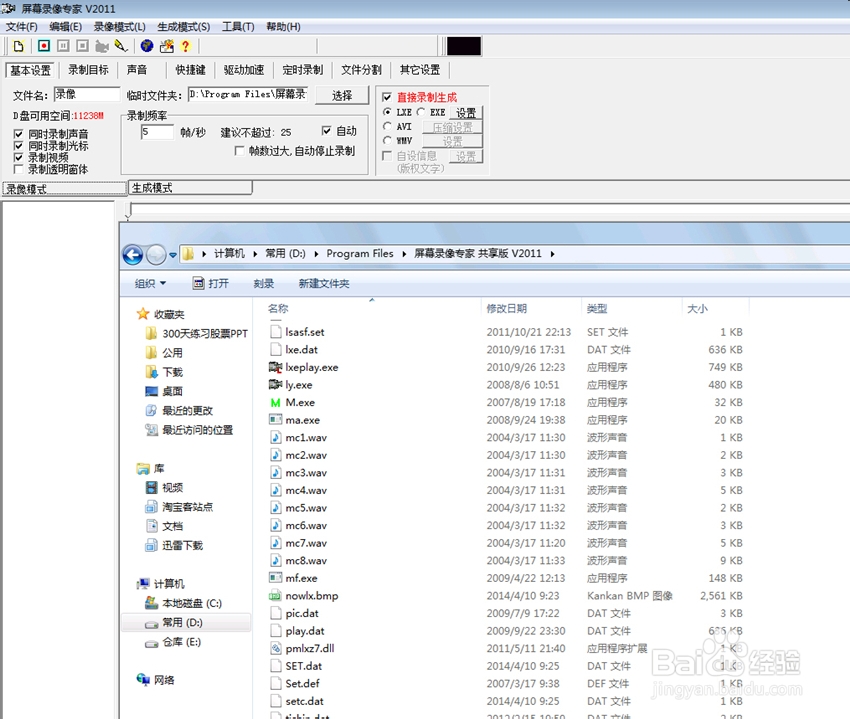This screenshot has width=850, height=719.
Task: Switch to the 录制目标 tab
Action: 88,70
